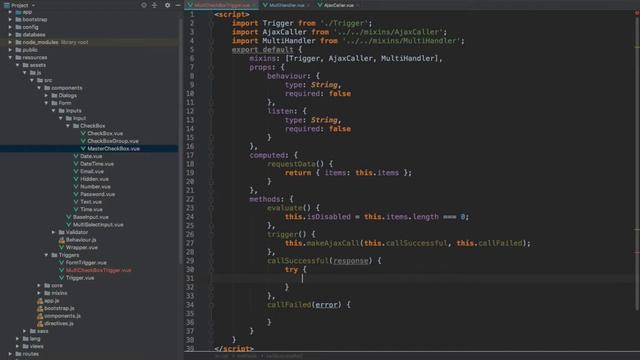Collapse the Triggers folder arrow

[47, 255]
